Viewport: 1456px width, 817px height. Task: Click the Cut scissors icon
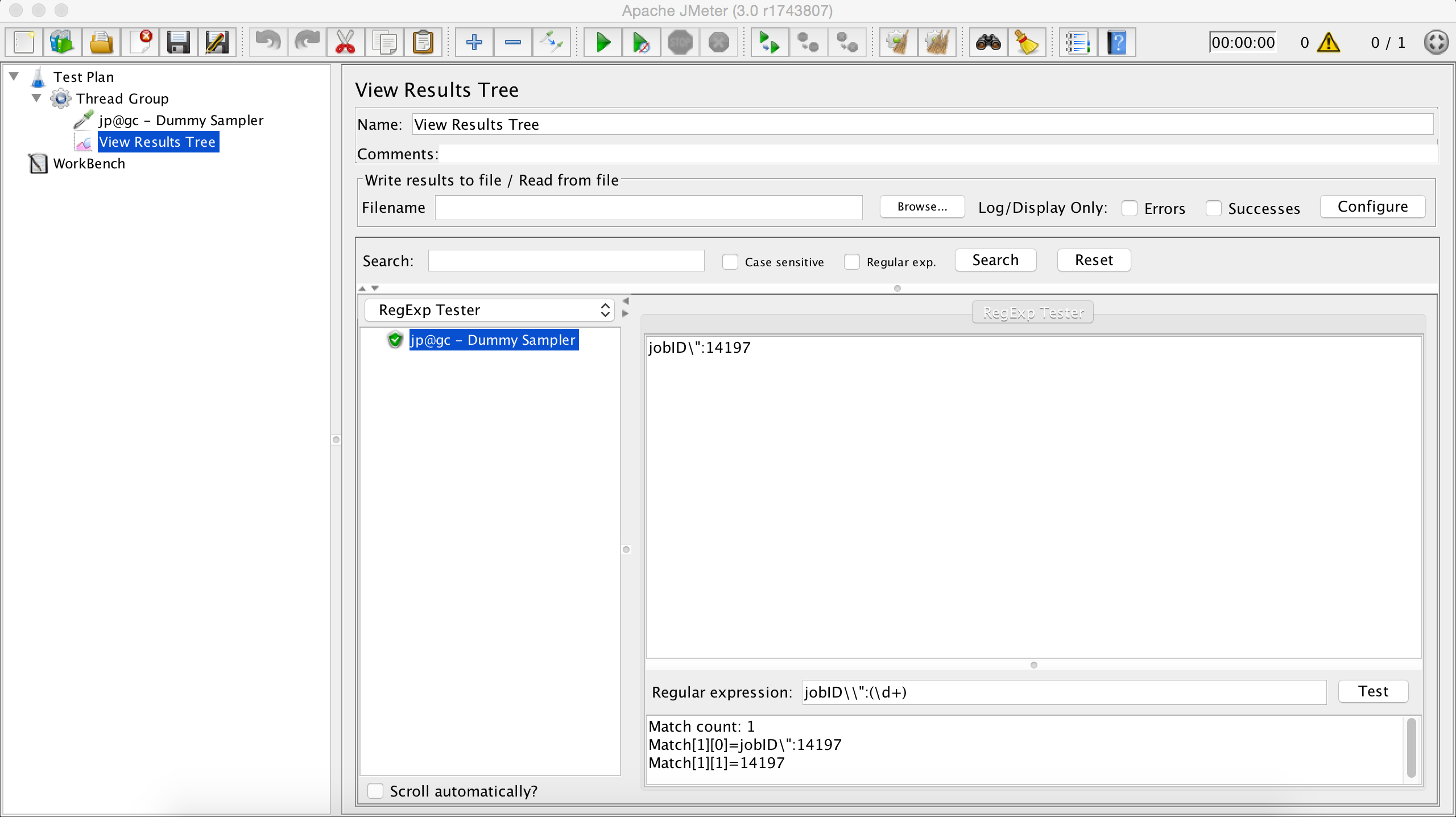[x=345, y=42]
